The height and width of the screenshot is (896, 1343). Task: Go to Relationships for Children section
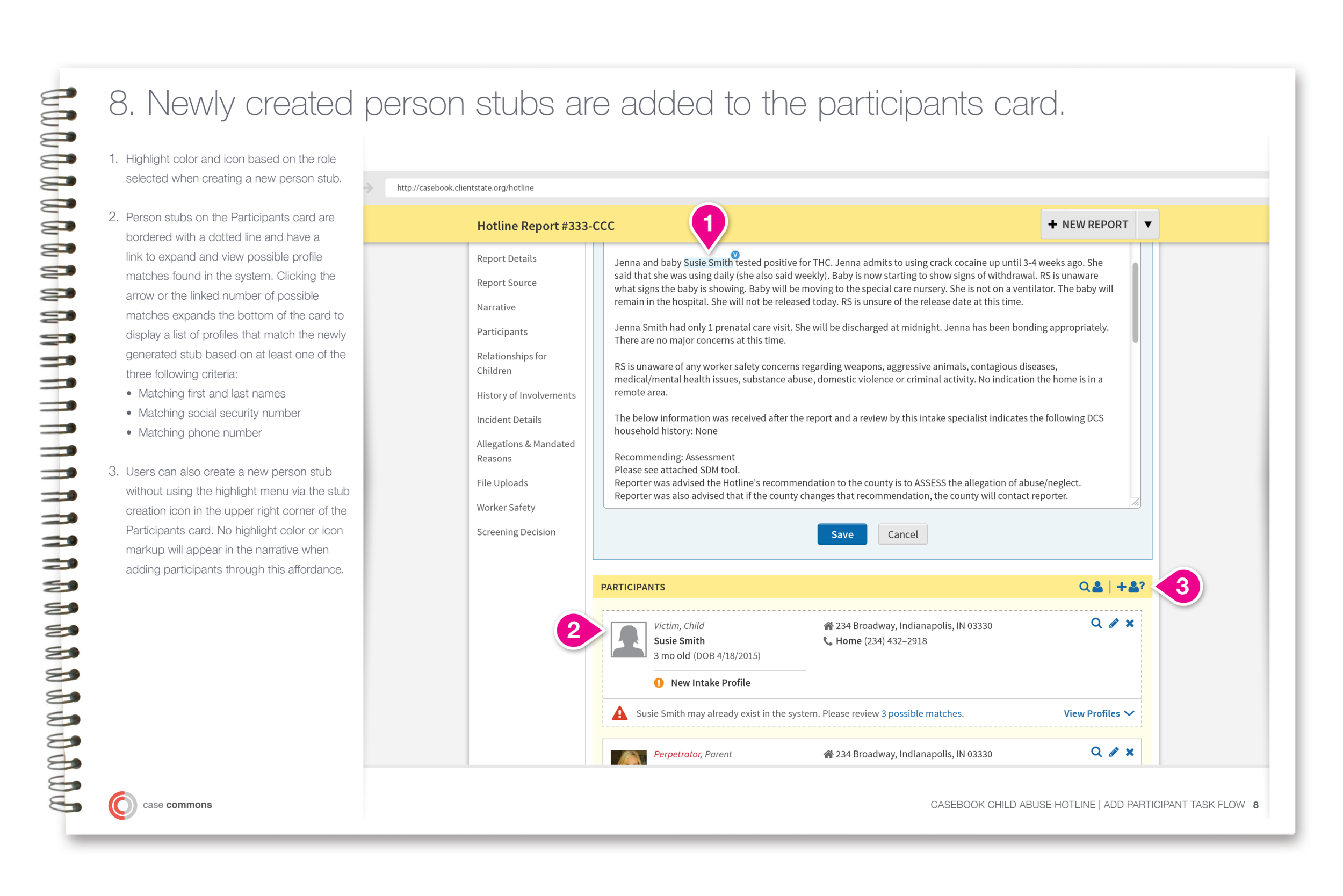tap(511, 364)
